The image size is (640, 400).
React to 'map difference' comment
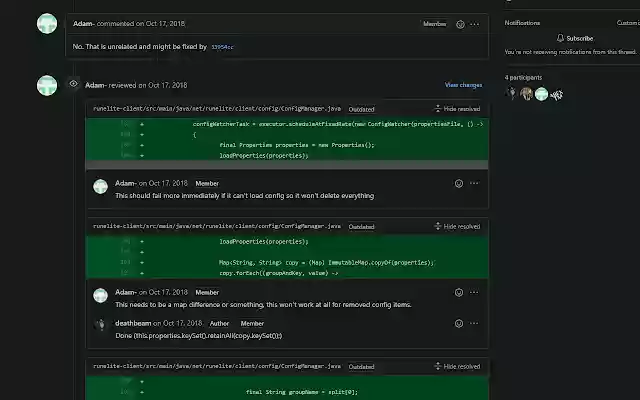tap(459, 292)
